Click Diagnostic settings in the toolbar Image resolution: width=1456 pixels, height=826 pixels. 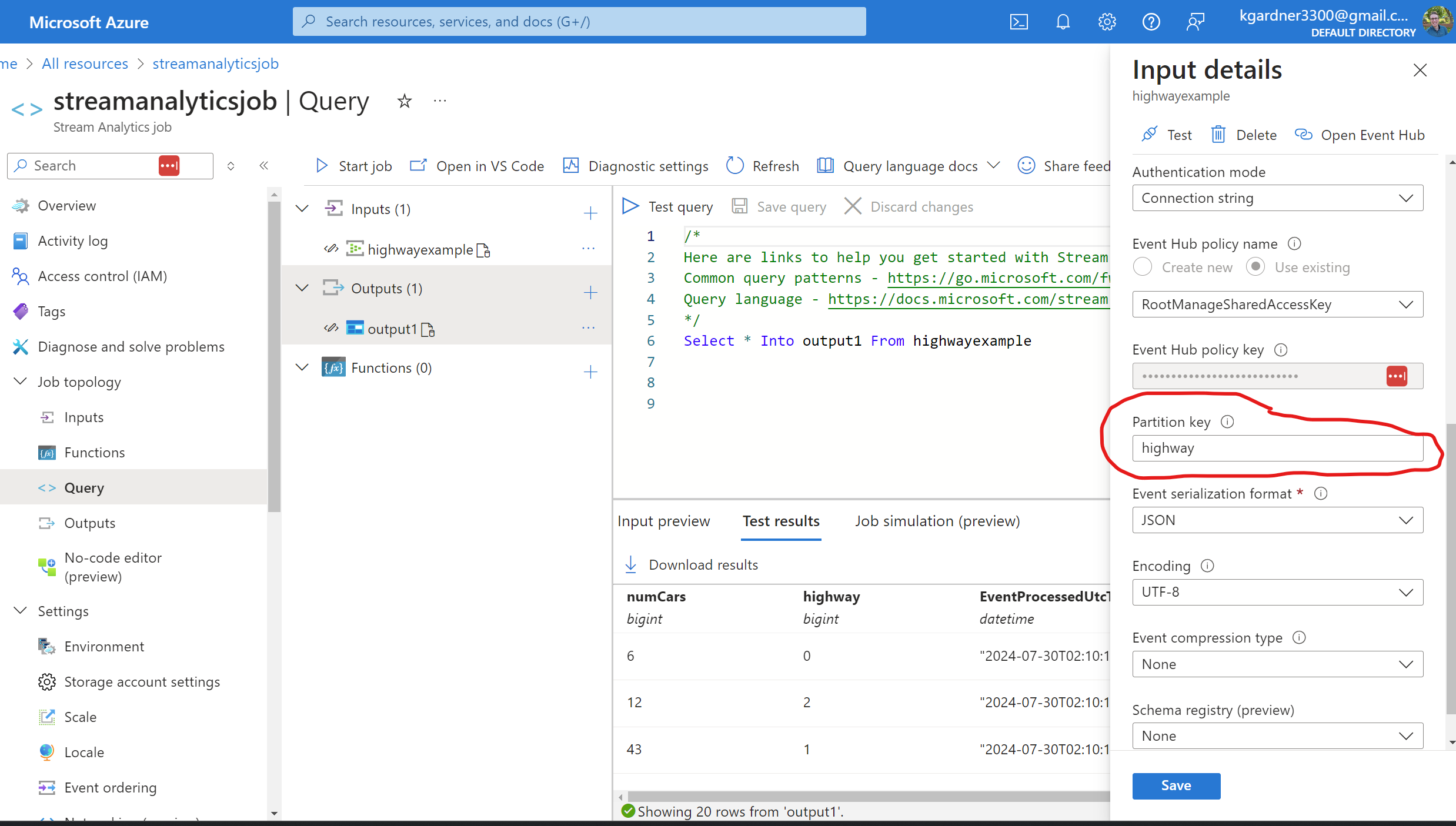pyautogui.click(x=636, y=166)
